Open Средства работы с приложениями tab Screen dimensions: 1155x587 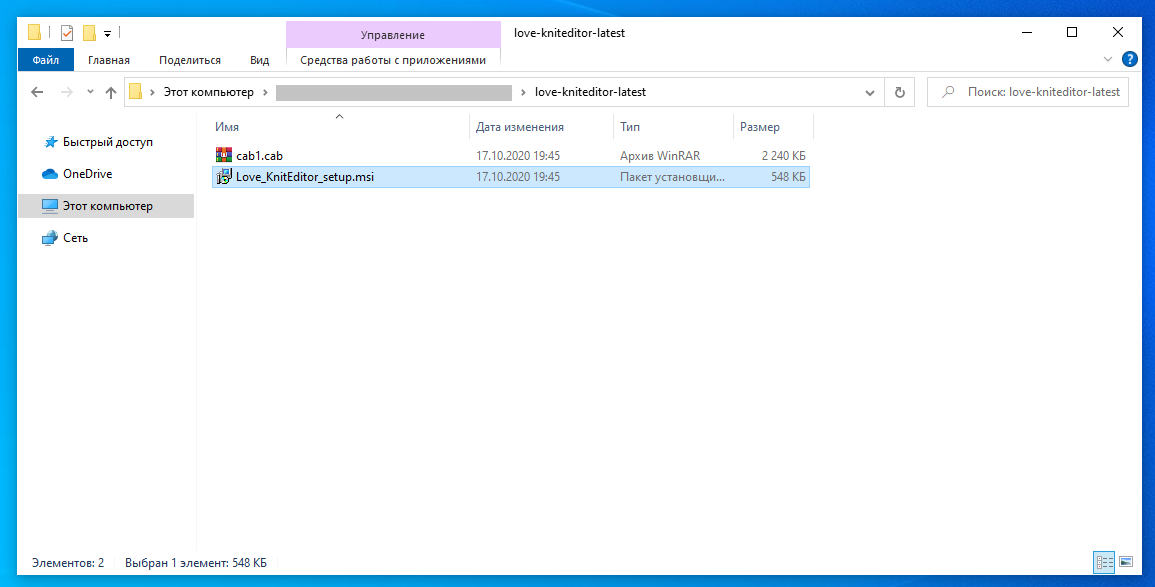[393, 60]
